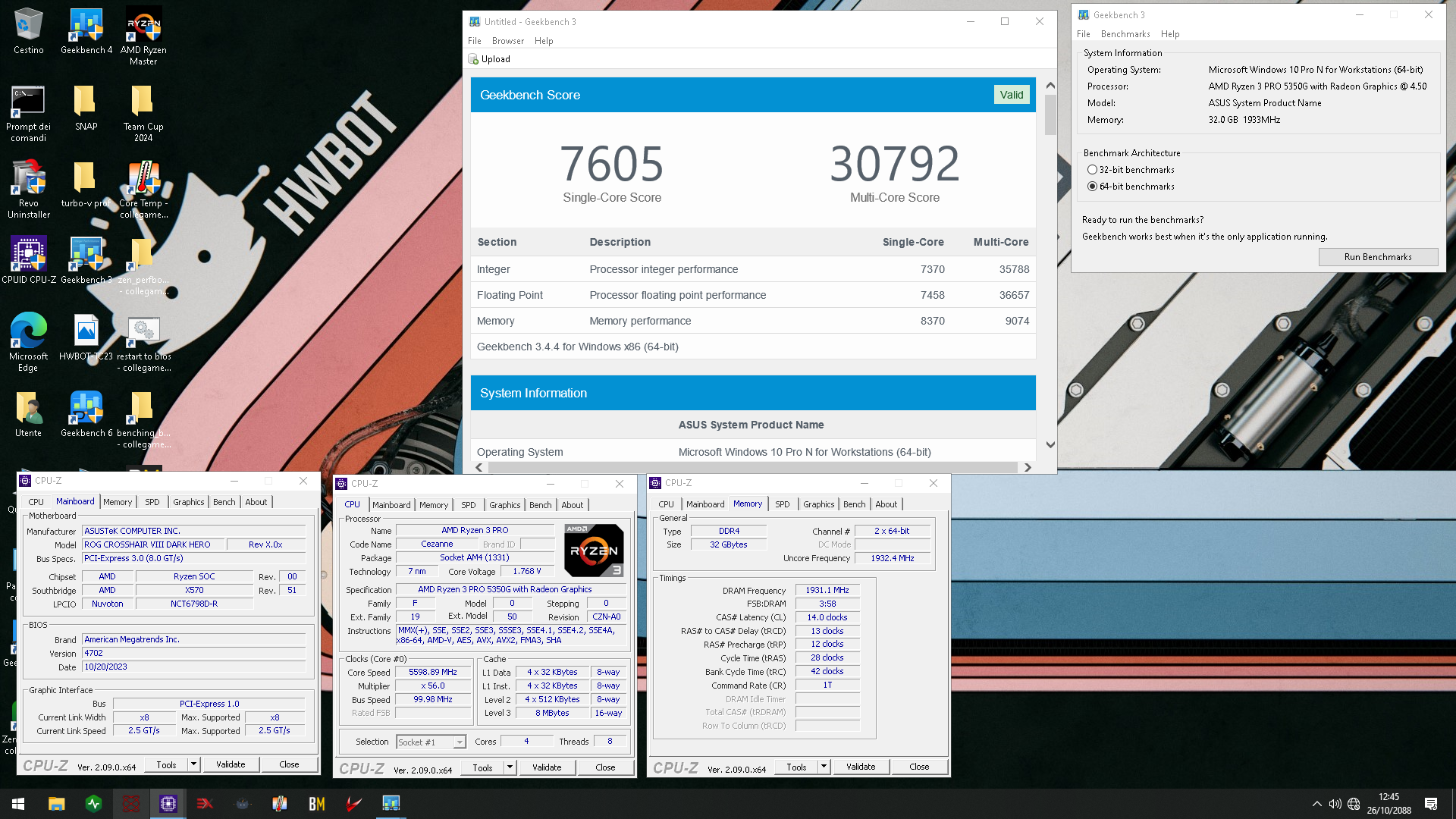Open Socket #1 selection dropdown
Screen dimensions: 1456x819
coord(431,742)
